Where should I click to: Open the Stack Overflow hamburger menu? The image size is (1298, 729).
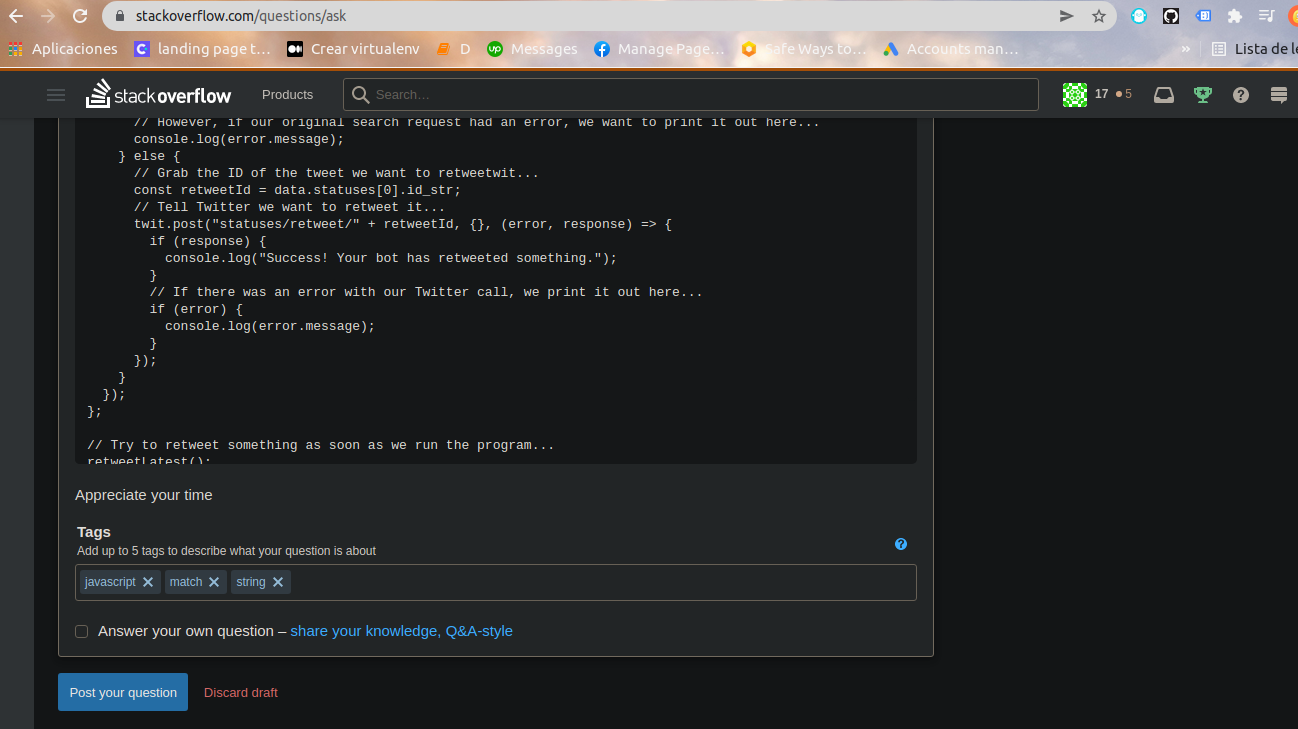[56, 95]
